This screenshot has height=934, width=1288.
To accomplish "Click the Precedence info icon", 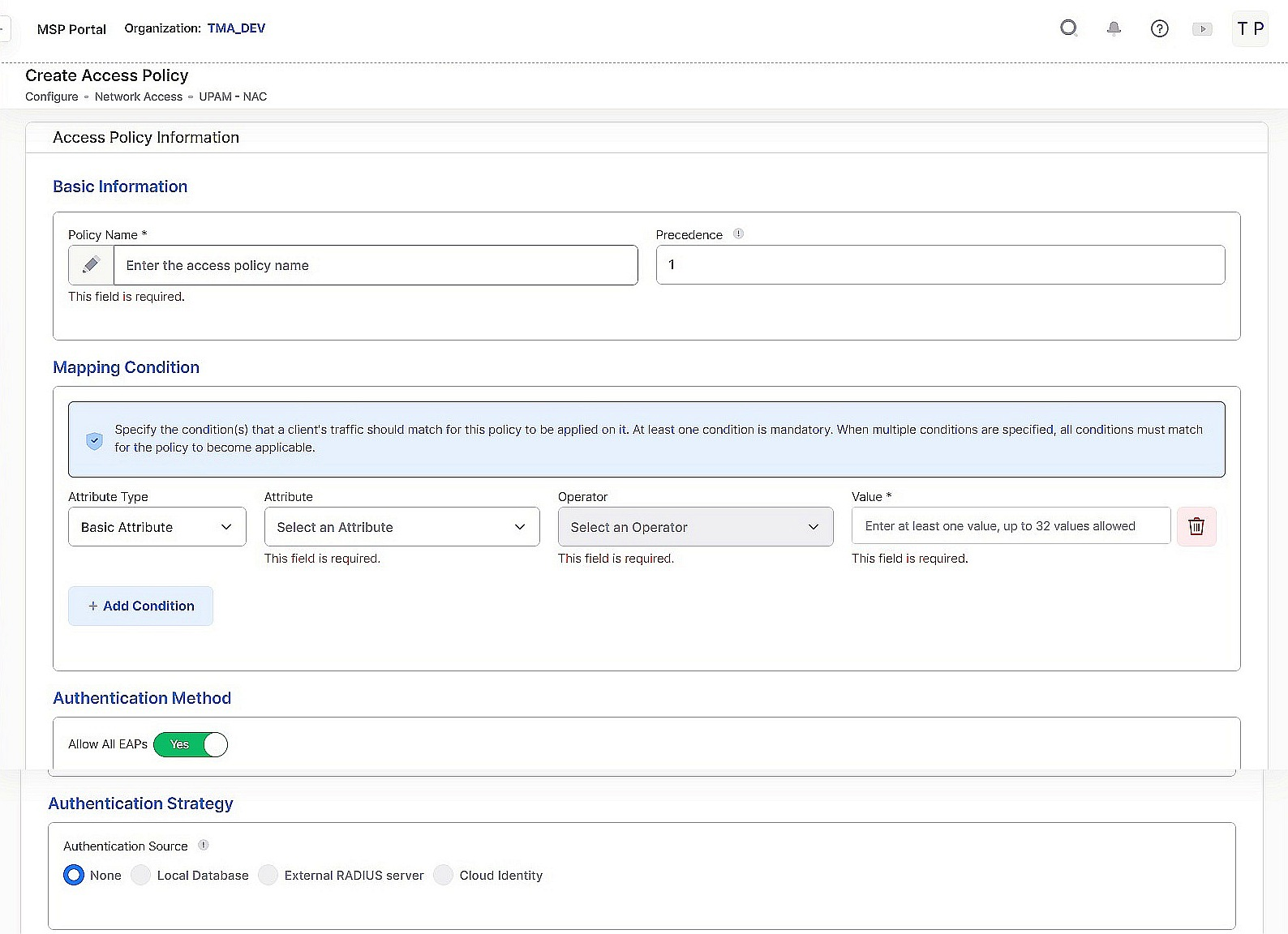I will (738, 233).
